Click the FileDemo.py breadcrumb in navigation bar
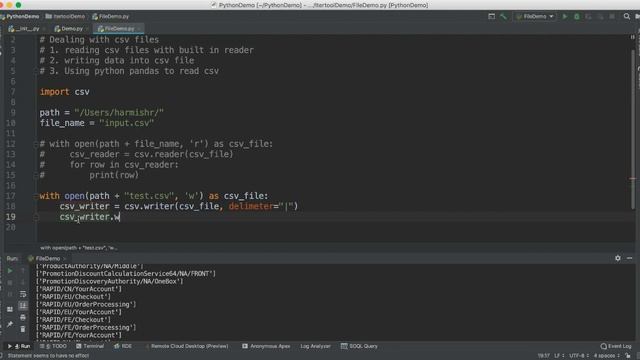This screenshot has height=360, width=640. tap(111, 16)
